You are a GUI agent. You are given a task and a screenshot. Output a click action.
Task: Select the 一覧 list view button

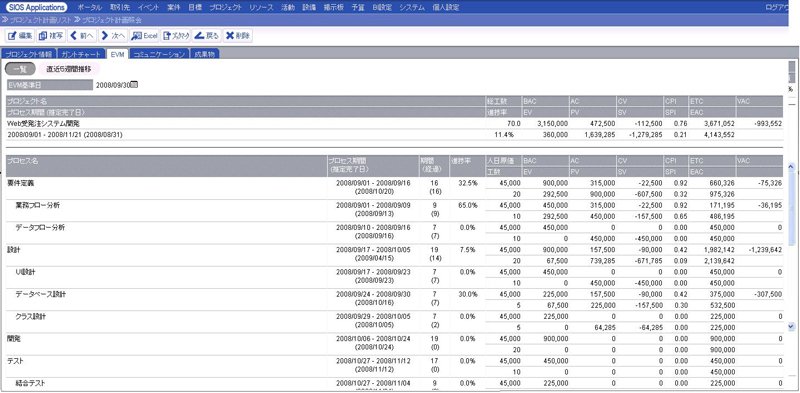tap(20, 69)
